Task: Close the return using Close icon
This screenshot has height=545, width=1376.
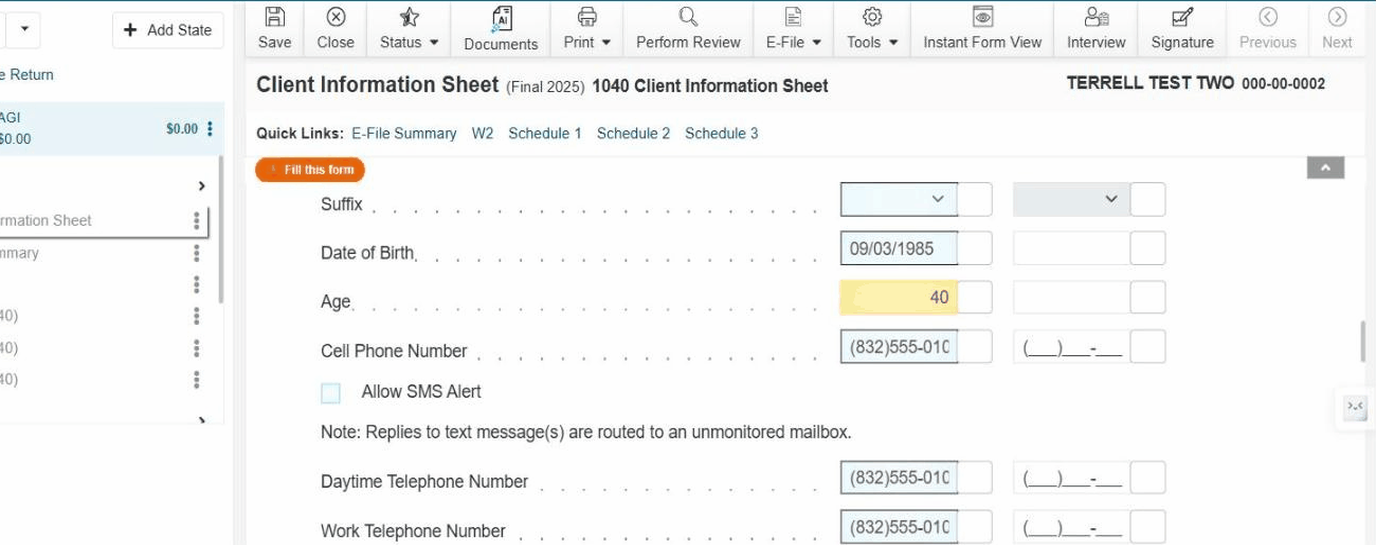Action: [335, 28]
